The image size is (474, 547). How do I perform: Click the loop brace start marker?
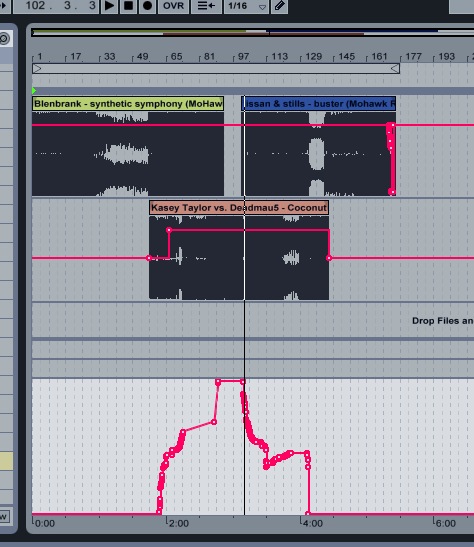(37, 68)
